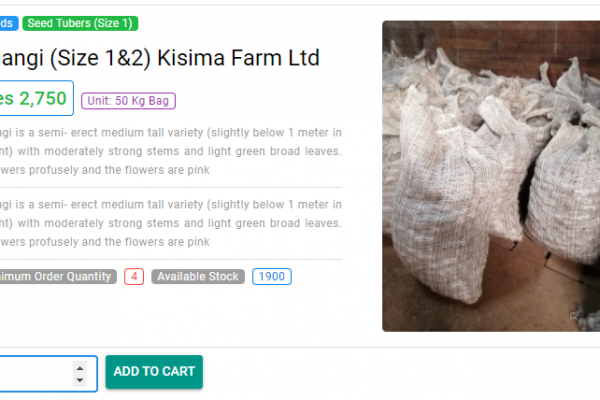Click the Unit: 50 Kg Bag badge
Image resolution: width=600 pixels, height=400 pixels.
pyautogui.click(x=128, y=101)
